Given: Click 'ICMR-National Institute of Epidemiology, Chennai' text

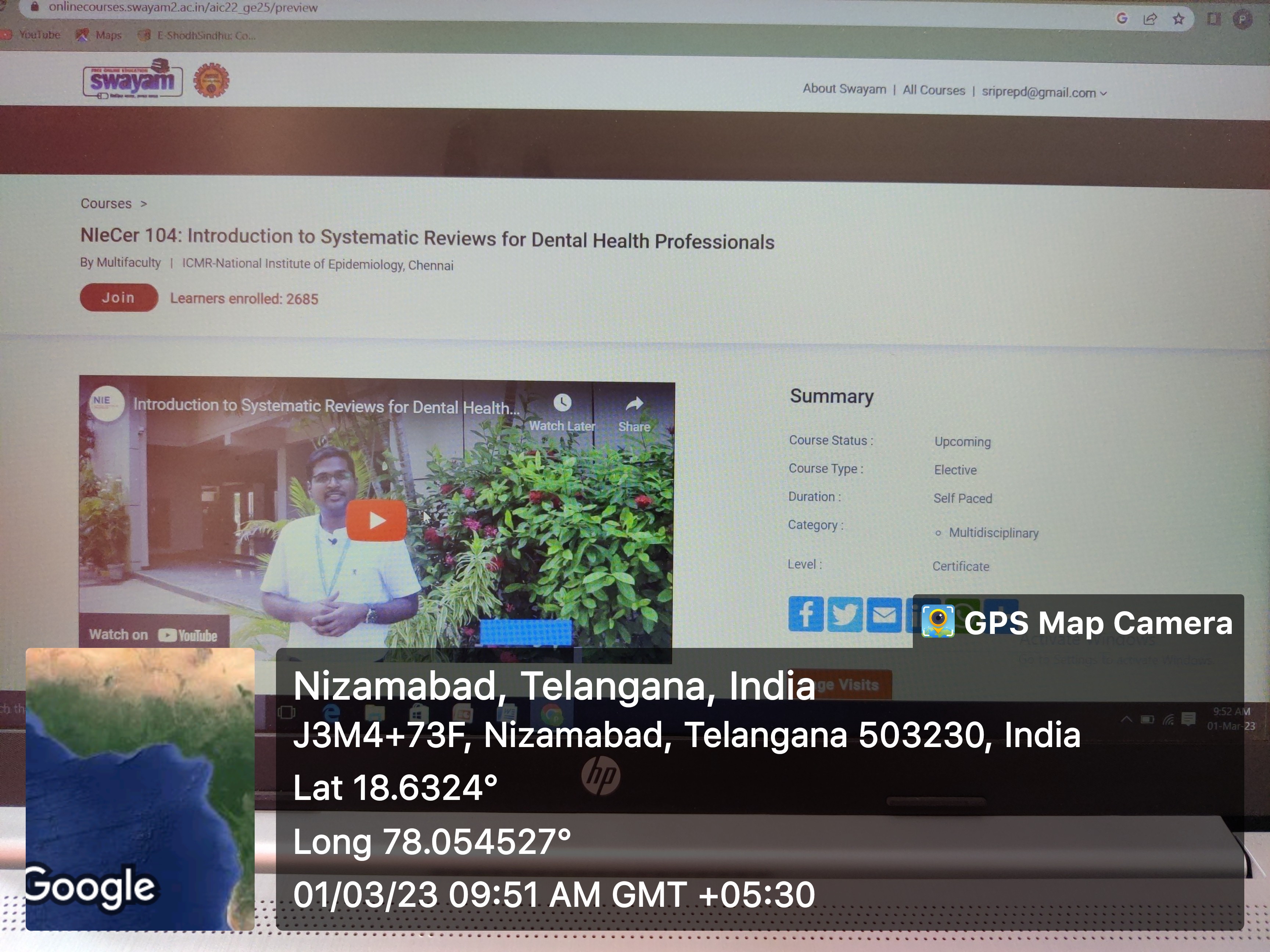Looking at the screenshot, I should [x=317, y=264].
